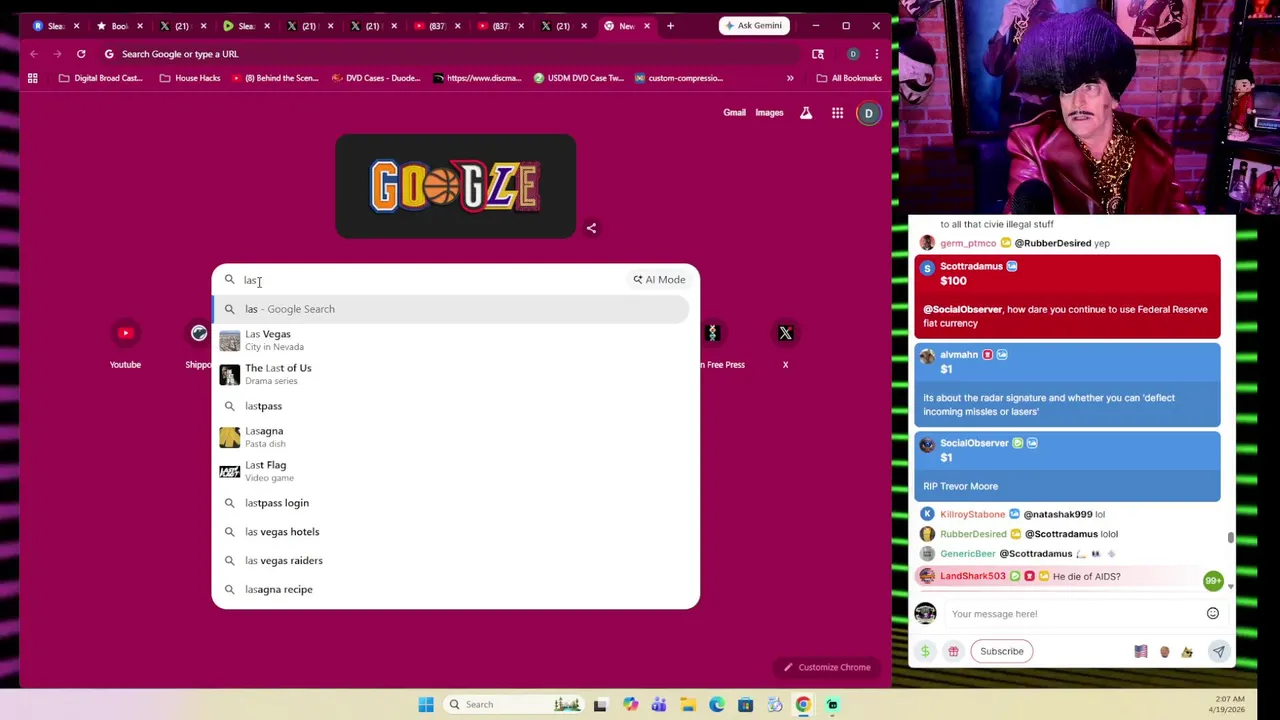The image size is (1280, 720).
Task: Insert the doge emote in chat
Action: point(1187,651)
